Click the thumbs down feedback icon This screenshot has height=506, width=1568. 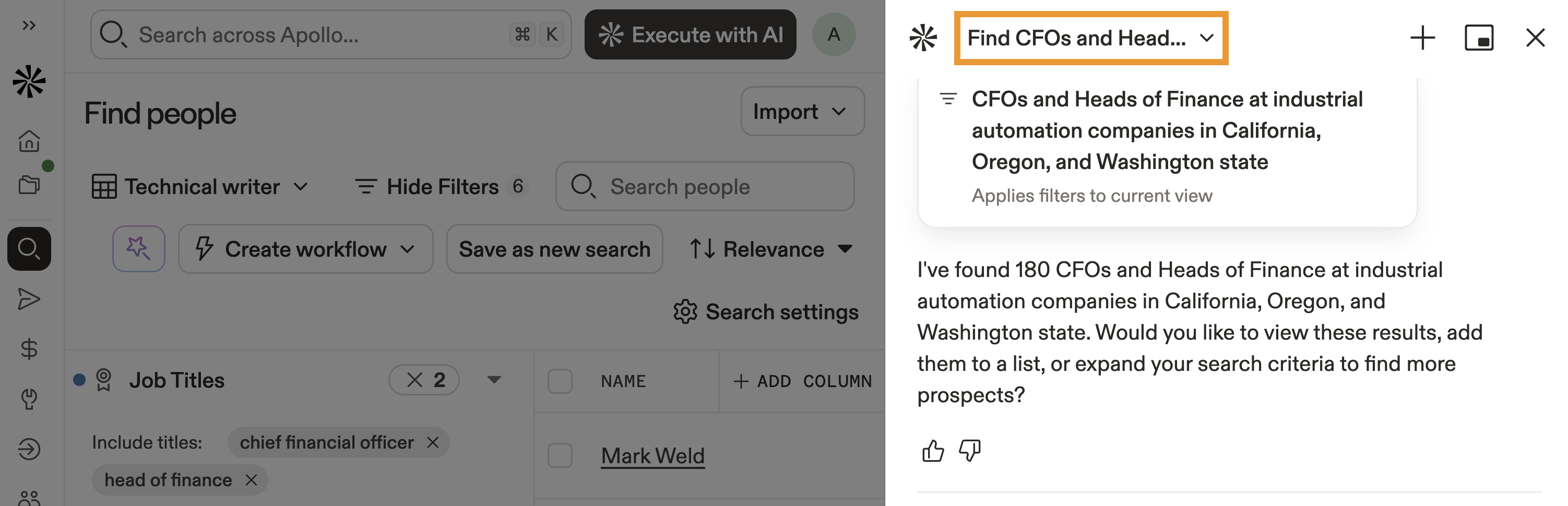click(x=970, y=451)
